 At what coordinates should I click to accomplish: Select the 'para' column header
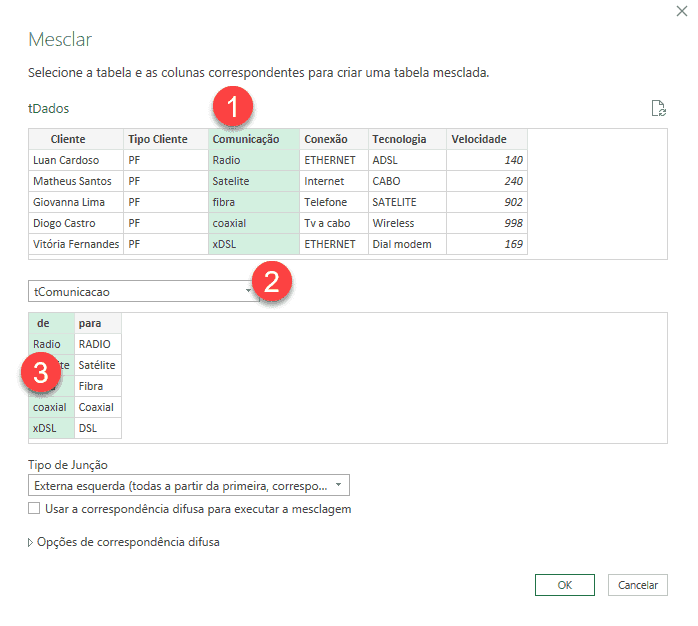tap(98, 323)
